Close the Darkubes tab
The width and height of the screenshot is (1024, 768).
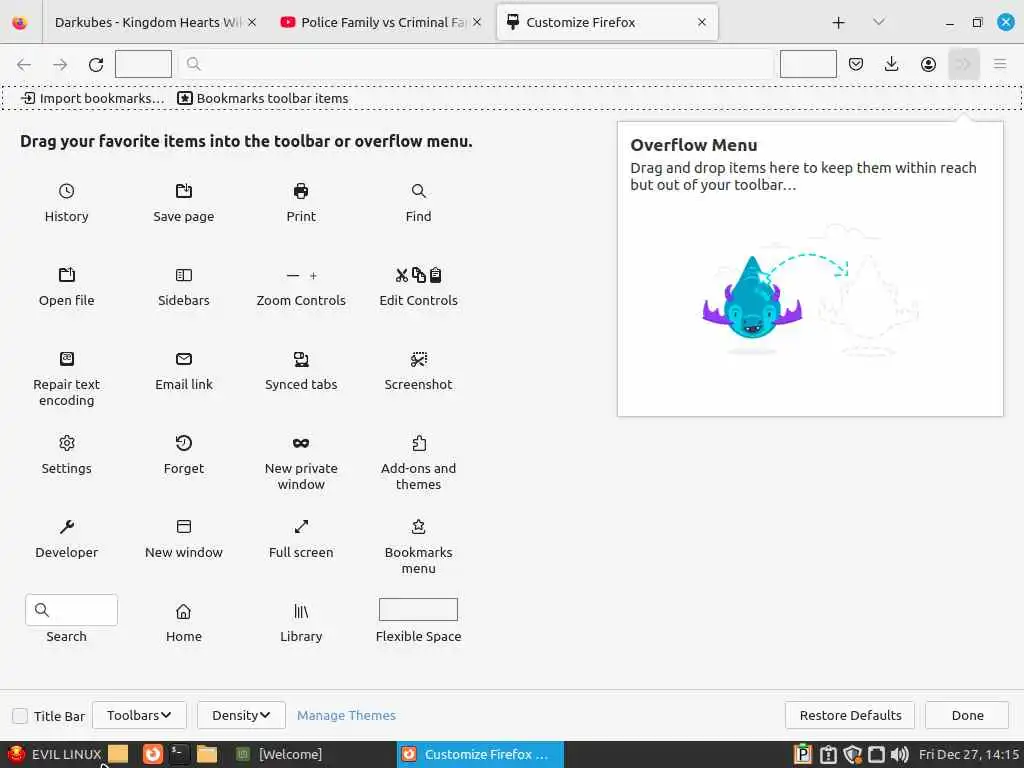coord(252,22)
